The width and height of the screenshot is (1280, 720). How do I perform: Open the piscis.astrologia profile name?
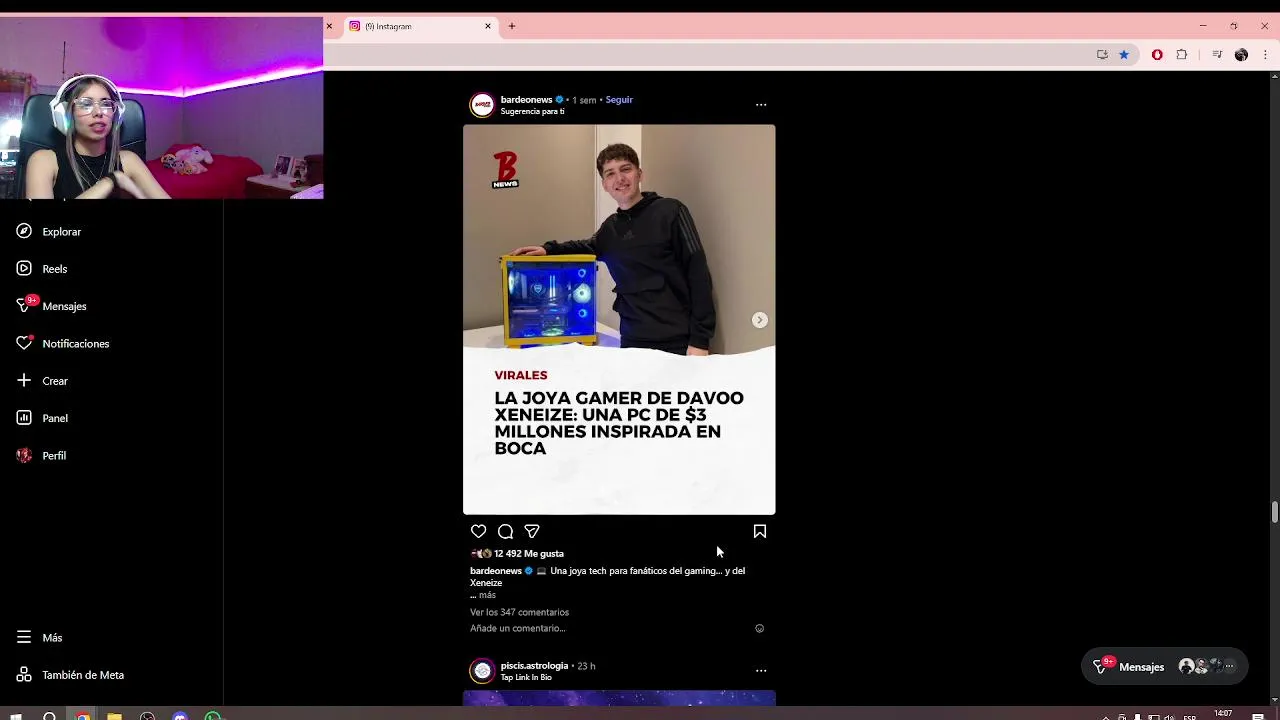pyautogui.click(x=534, y=666)
